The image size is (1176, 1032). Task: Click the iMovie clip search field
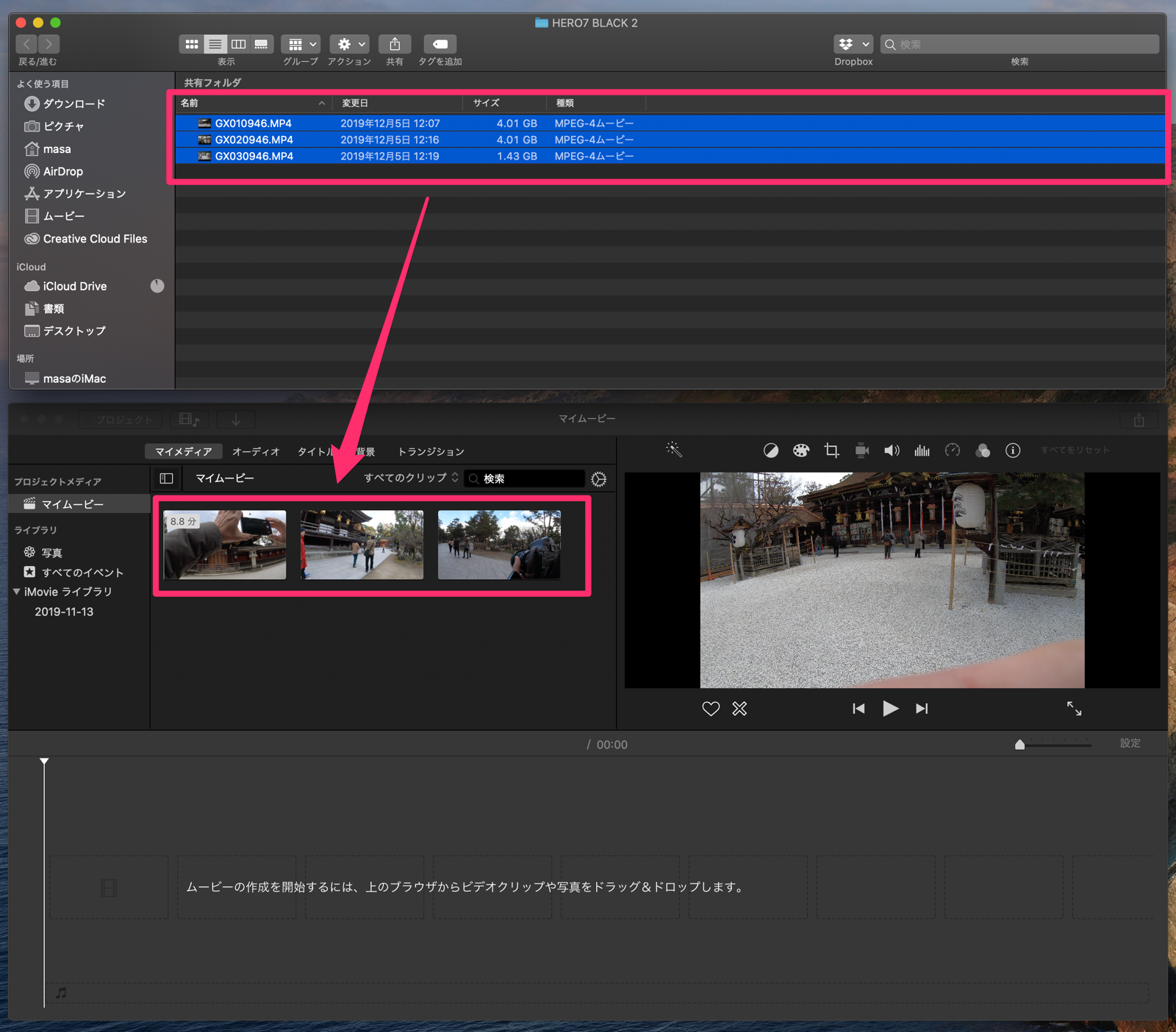[525, 479]
